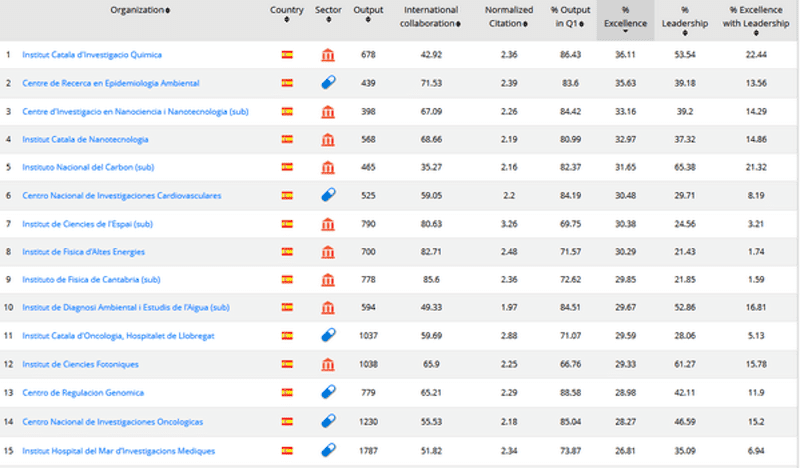Select % Leadership value 61.27
Image resolution: width=800 pixels, height=468 pixels.
coord(685,364)
